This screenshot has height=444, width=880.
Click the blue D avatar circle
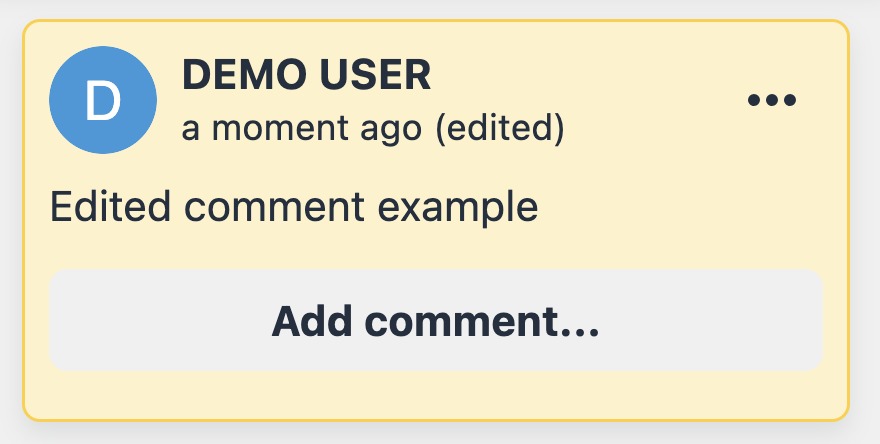click(103, 100)
